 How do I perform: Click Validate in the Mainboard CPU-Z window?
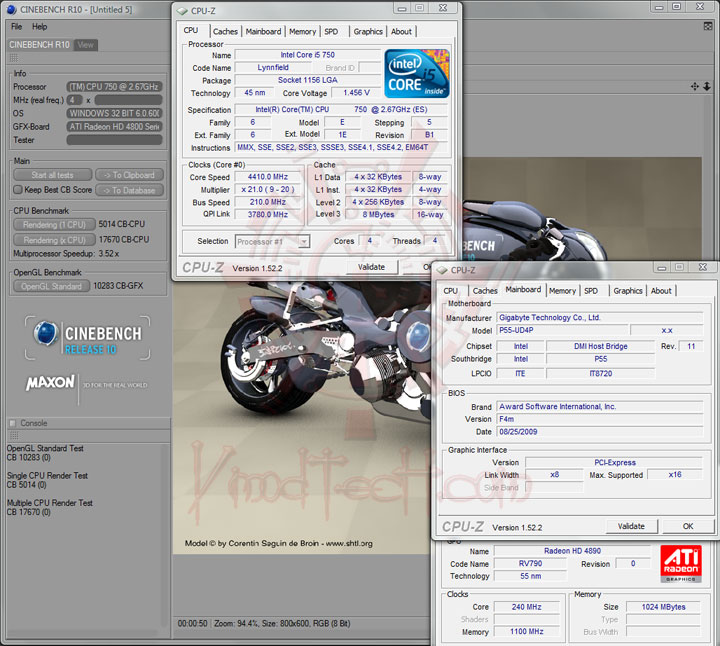pos(631,526)
